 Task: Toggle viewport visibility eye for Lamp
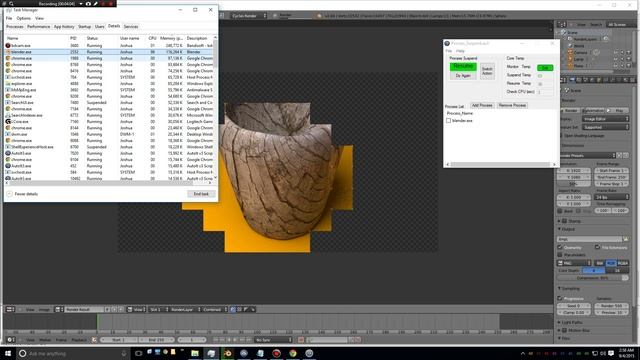coord(616,59)
